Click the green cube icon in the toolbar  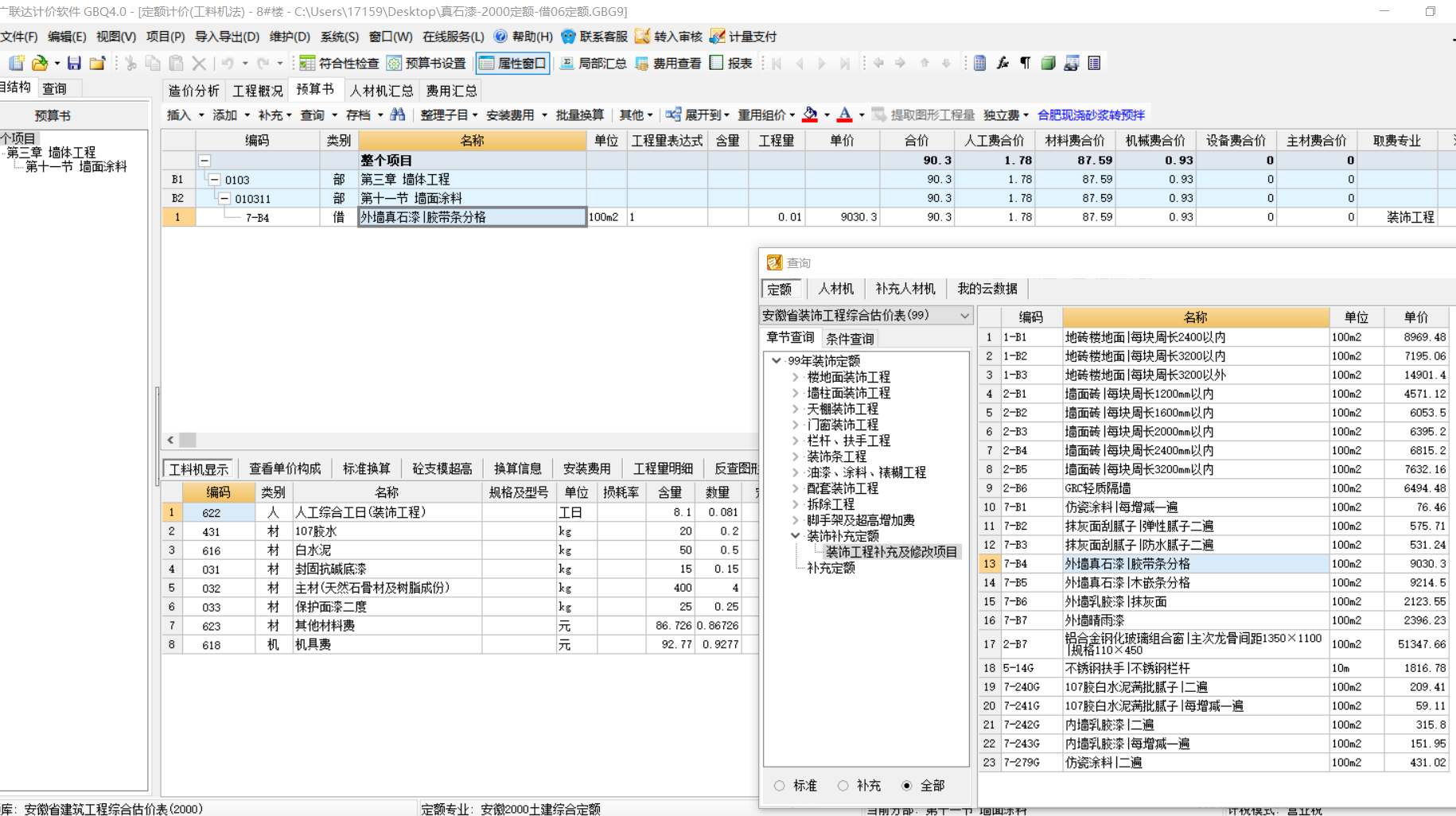pyautogui.click(x=1049, y=63)
